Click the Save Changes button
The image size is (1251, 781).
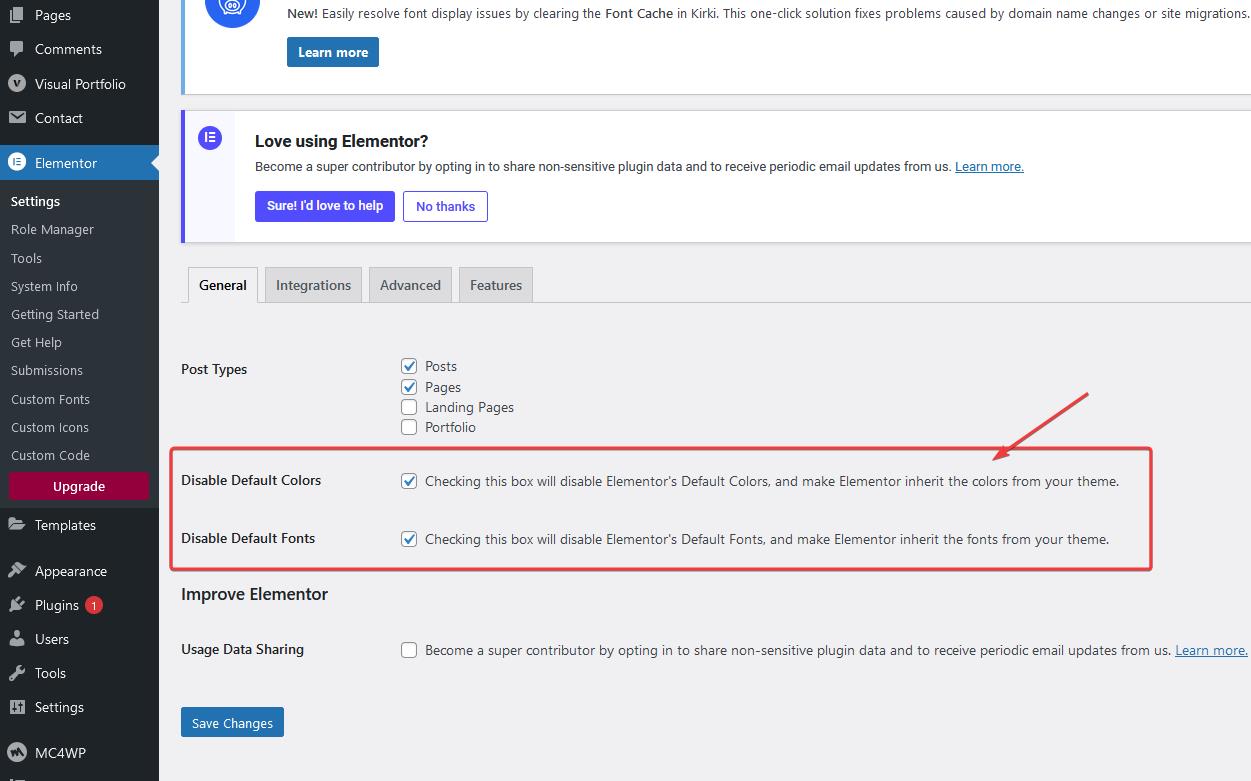point(232,722)
